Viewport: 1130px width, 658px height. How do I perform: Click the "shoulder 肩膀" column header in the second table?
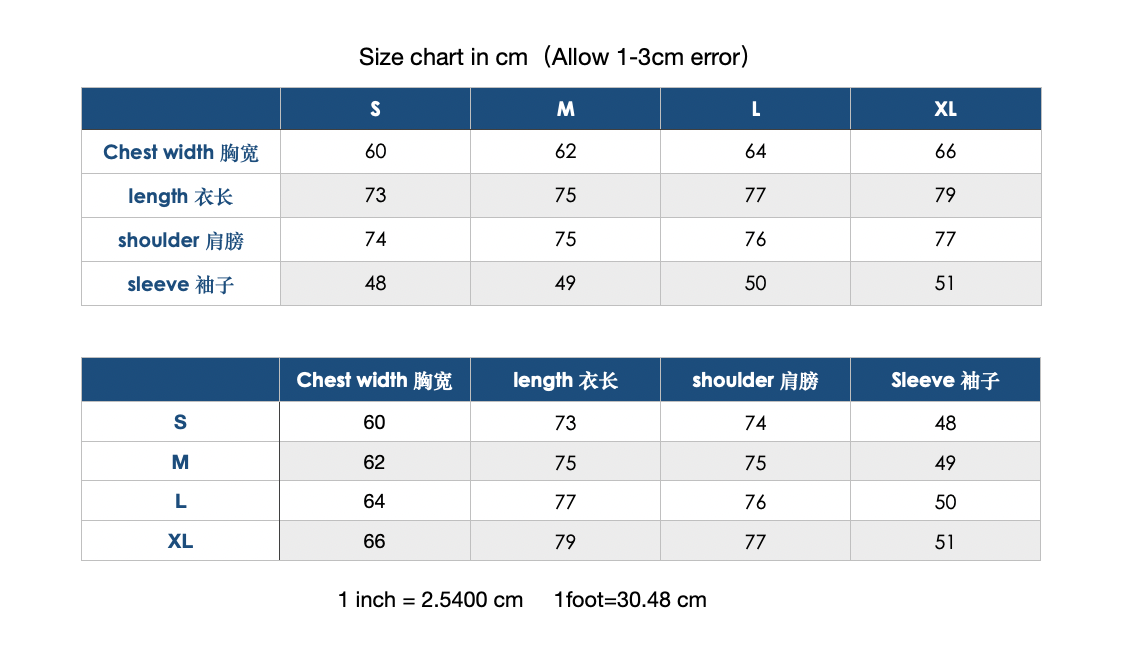755,380
